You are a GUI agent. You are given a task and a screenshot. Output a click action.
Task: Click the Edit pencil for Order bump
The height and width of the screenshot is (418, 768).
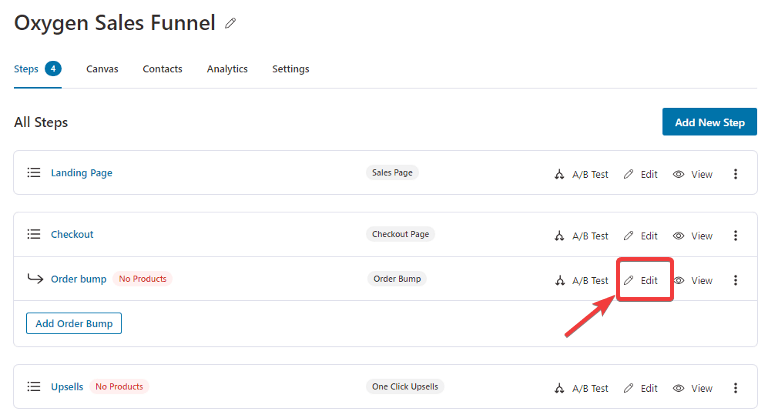628,280
